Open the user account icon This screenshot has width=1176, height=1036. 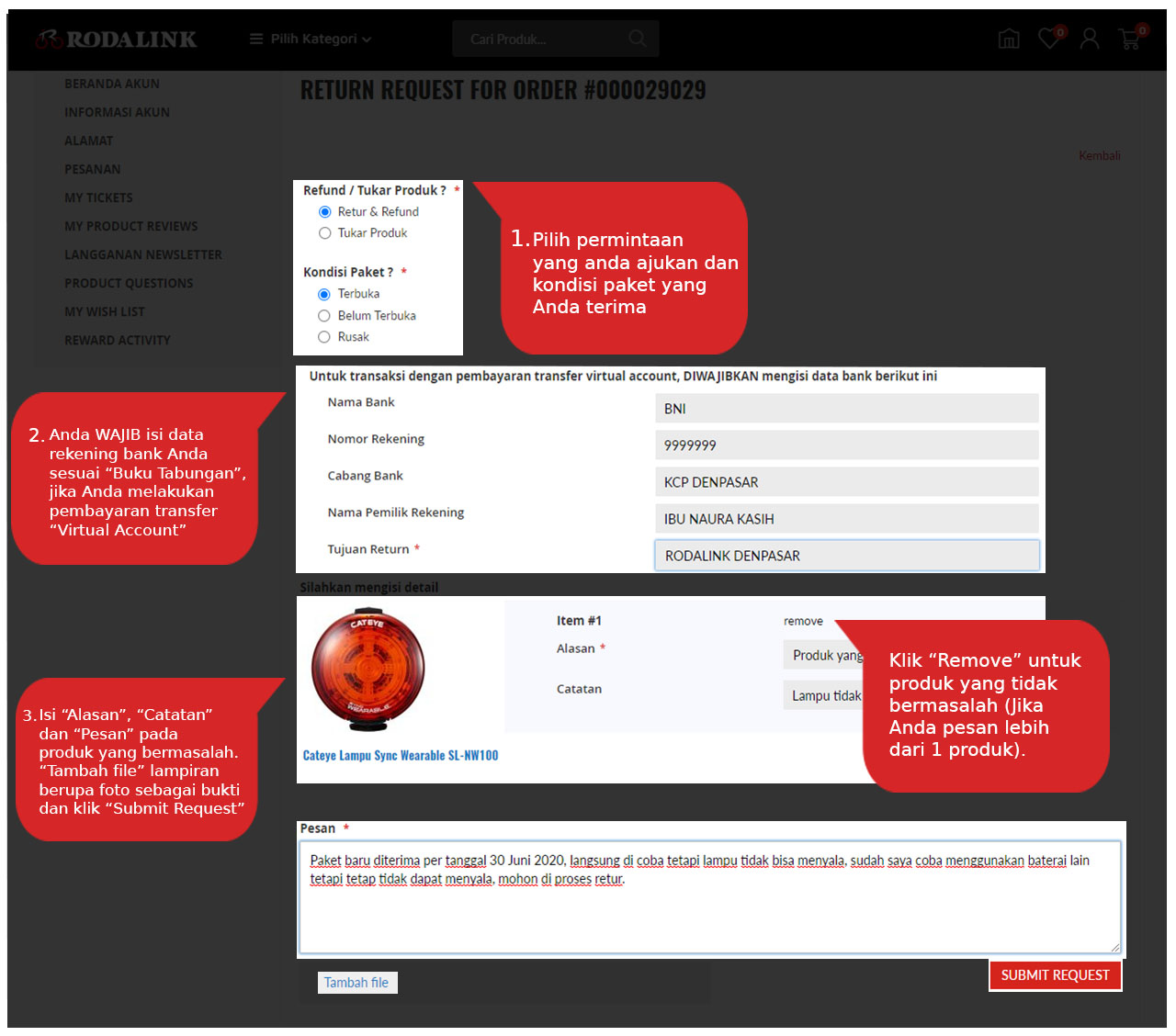[1090, 39]
